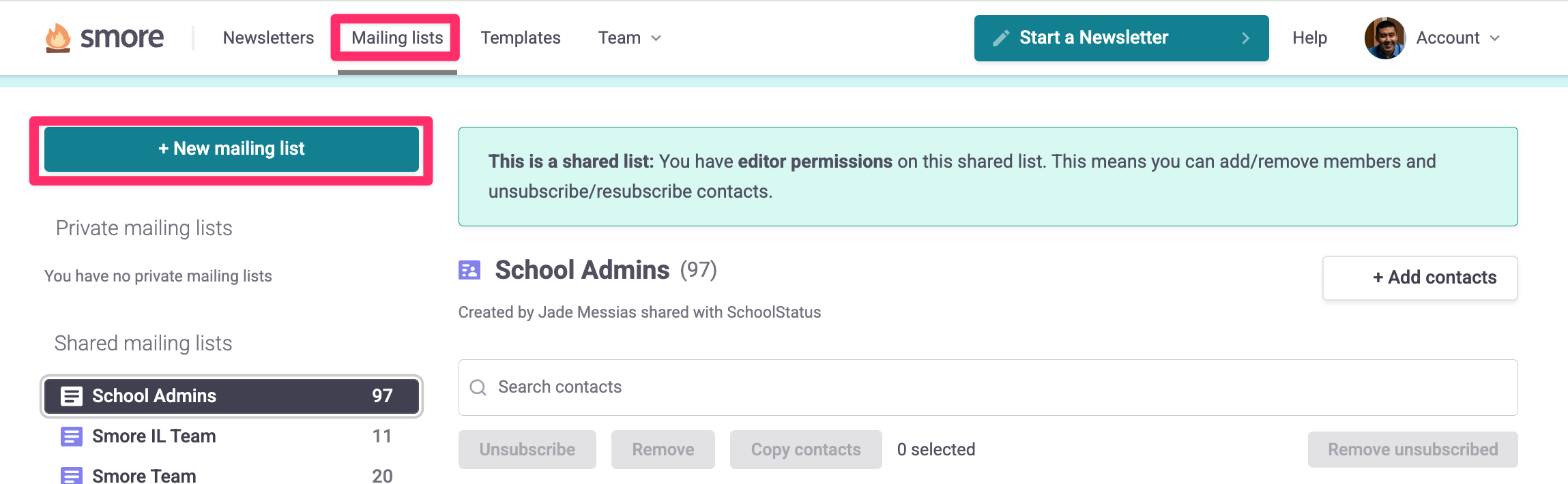Image resolution: width=1568 pixels, height=484 pixels.
Task: Click the magnifier icon in search field
Action: tap(478, 388)
